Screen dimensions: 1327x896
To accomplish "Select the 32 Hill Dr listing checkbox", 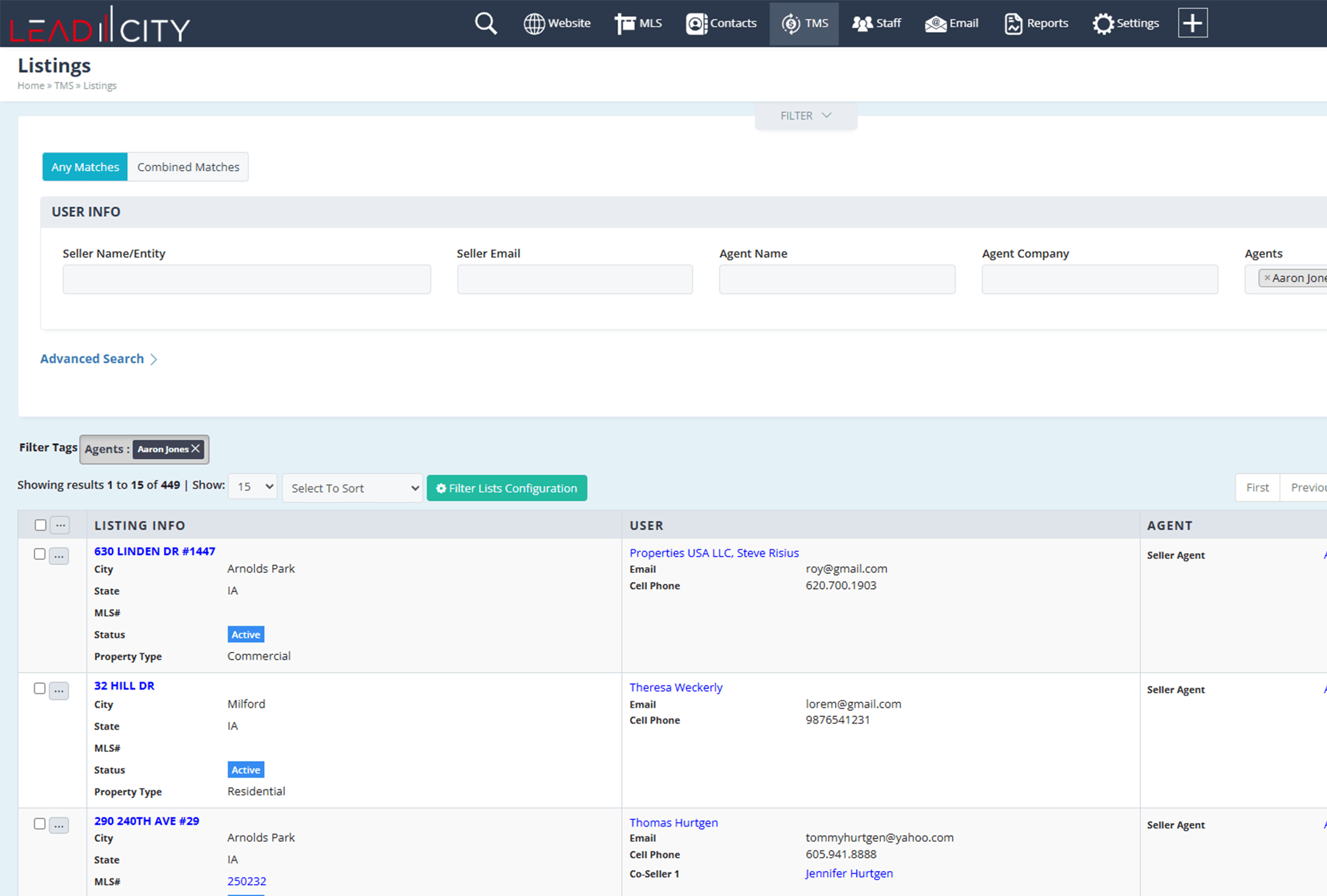I will coord(40,688).
